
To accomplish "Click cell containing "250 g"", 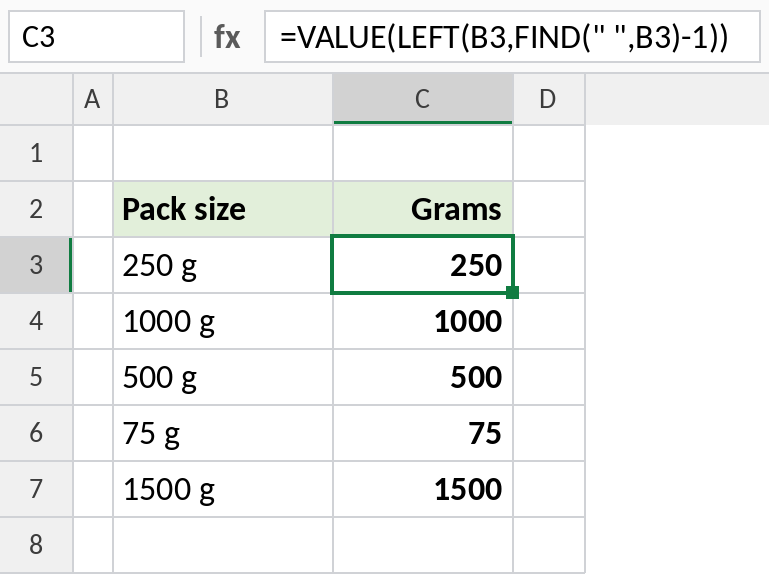I will coord(223,265).
